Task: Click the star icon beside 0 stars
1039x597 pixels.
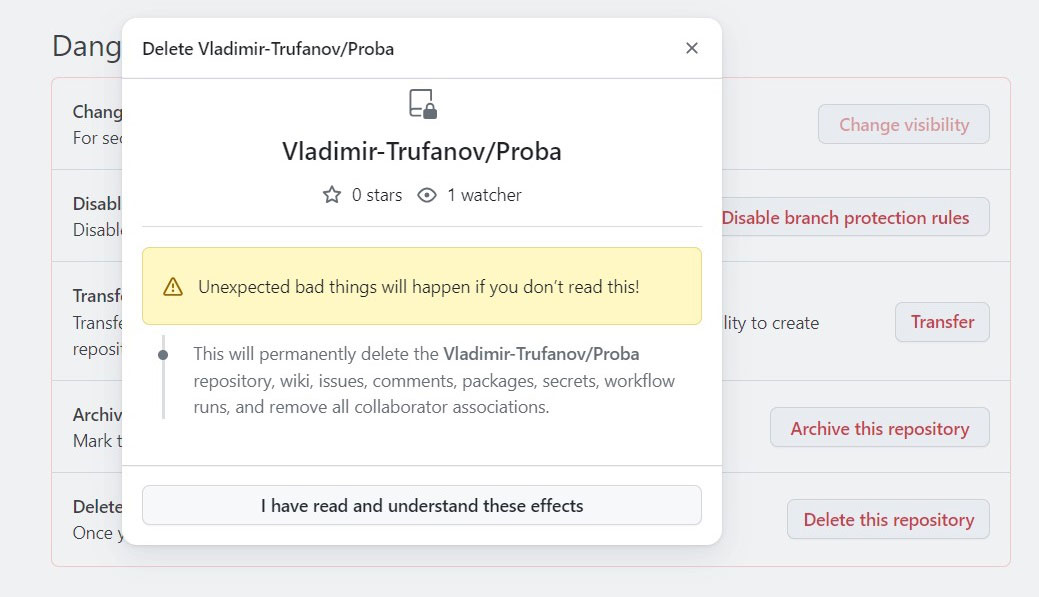Action: 332,195
